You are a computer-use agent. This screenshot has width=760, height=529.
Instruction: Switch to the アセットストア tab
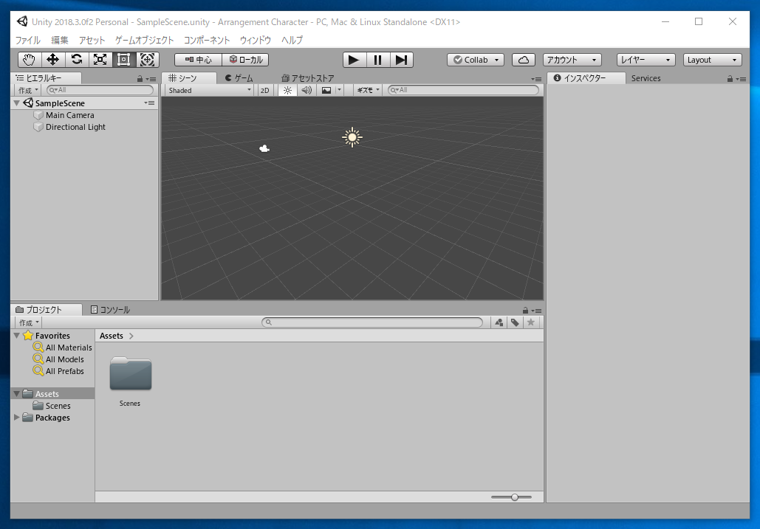pos(308,78)
